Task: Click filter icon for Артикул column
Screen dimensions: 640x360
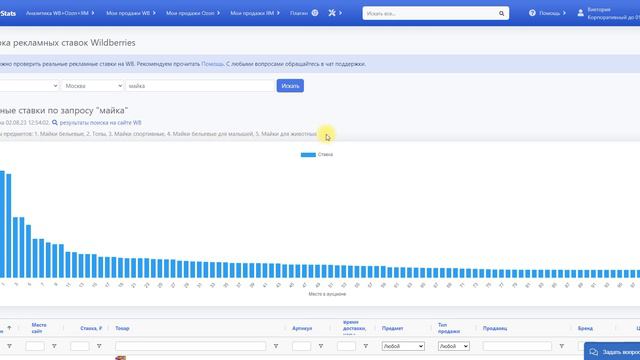Action: 321,346
